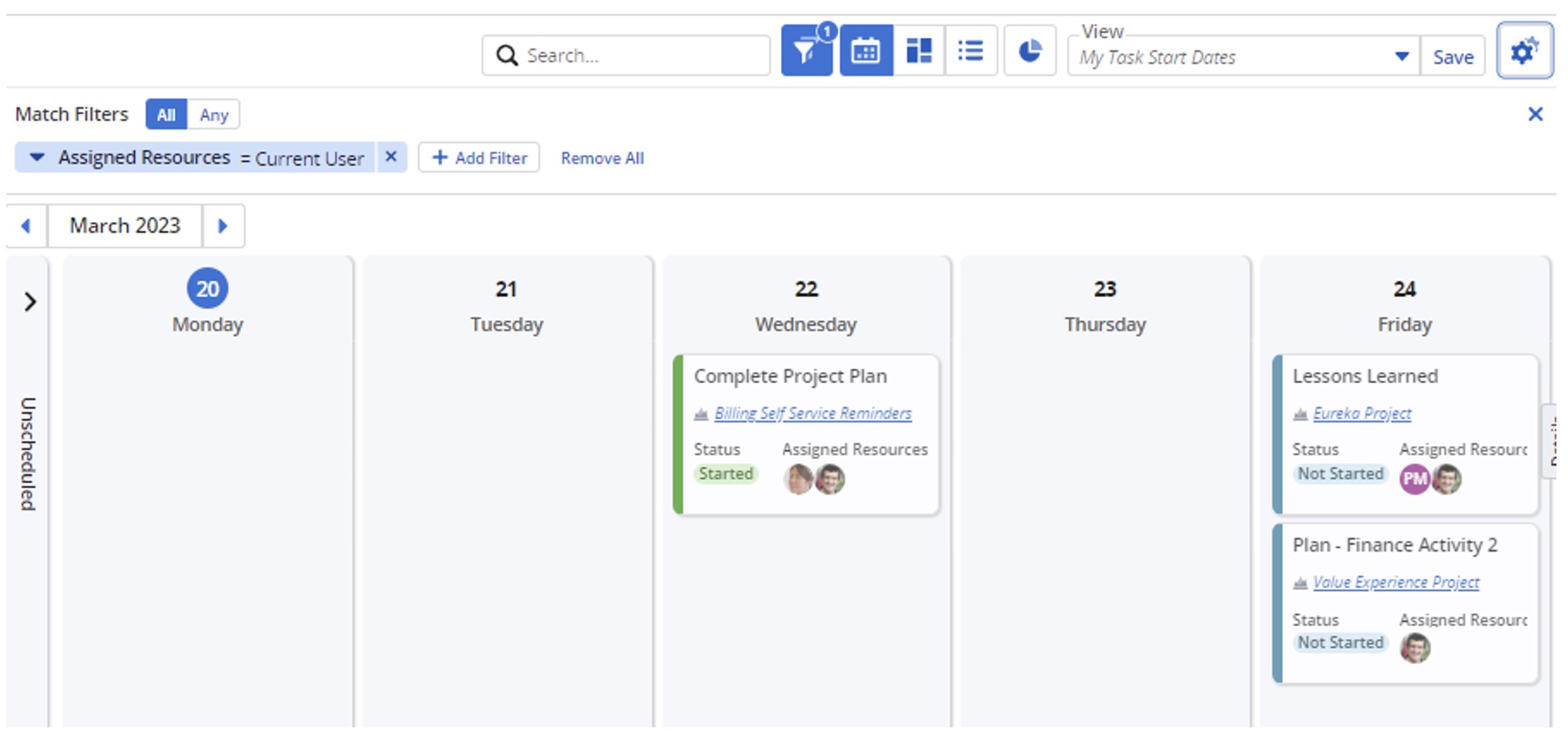Click the Add Filter button
Viewport: 1568px width, 732px height.
(479, 157)
